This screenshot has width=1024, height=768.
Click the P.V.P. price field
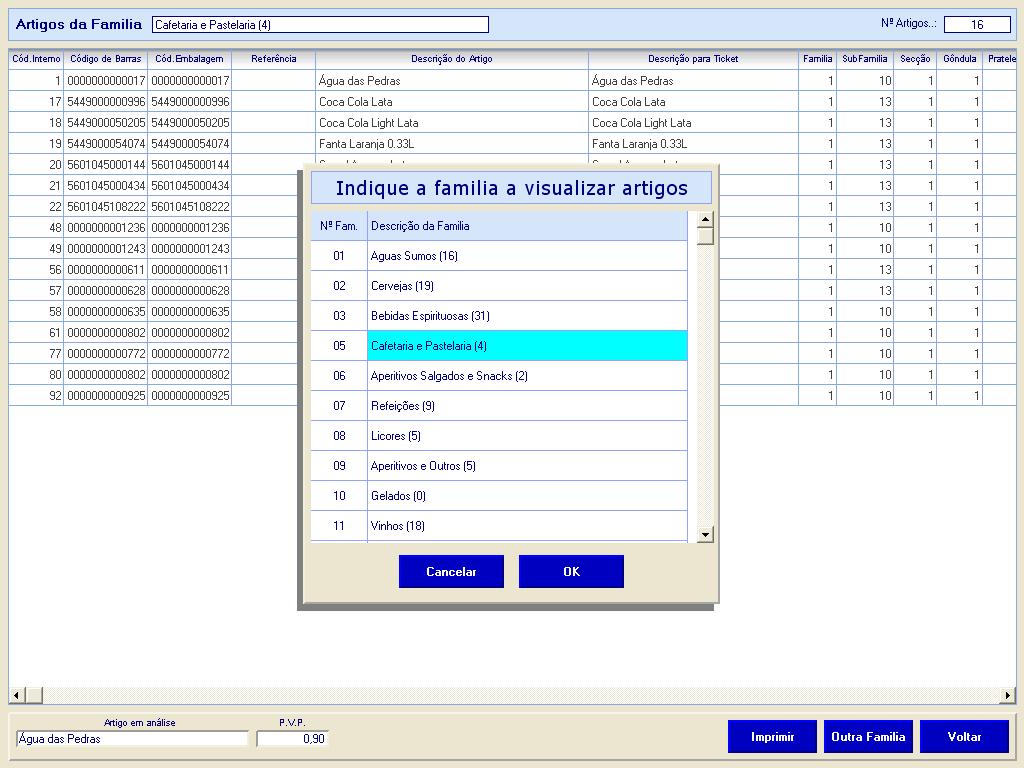292,739
